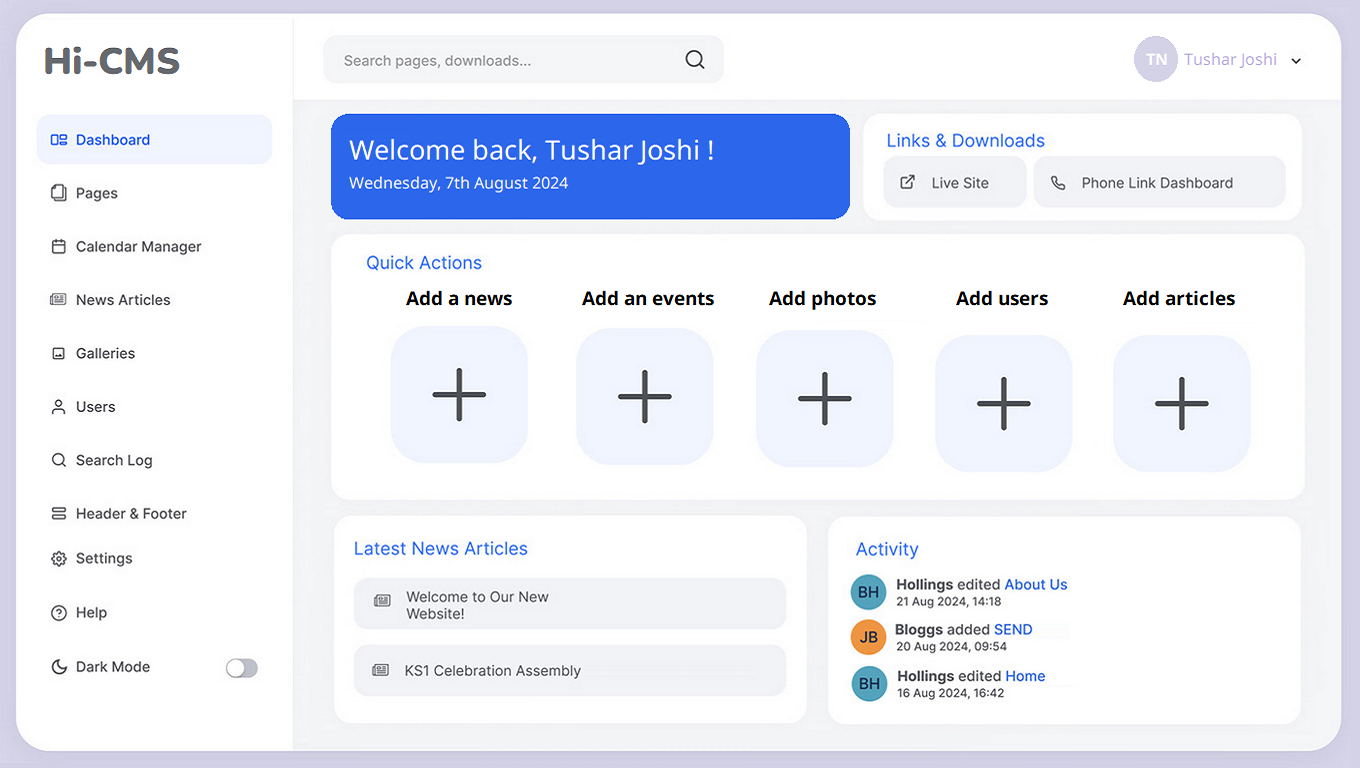Image resolution: width=1360 pixels, height=768 pixels.
Task: Click the Settings gear icon in sidebar
Action: [x=59, y=559]
